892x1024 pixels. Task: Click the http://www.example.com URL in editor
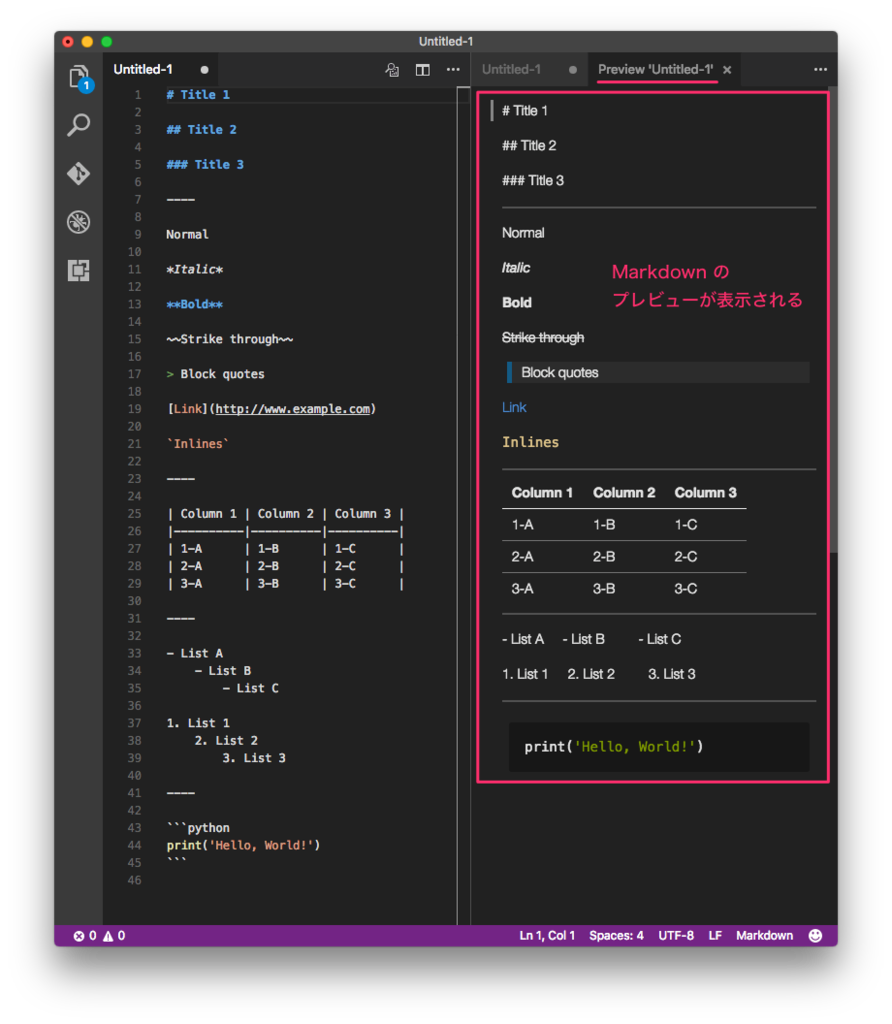(x=293, y=409)
